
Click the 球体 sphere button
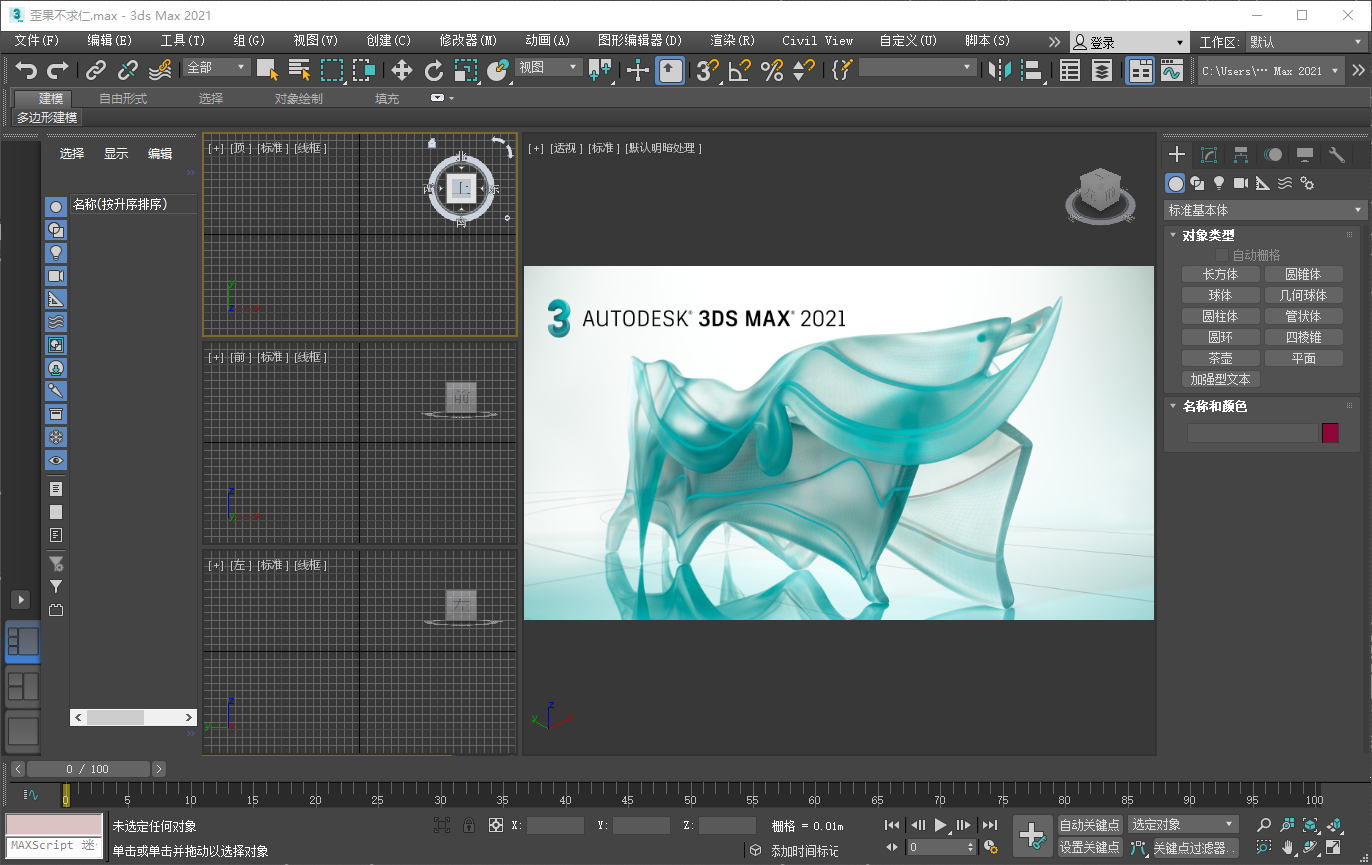click(1220, 295)
